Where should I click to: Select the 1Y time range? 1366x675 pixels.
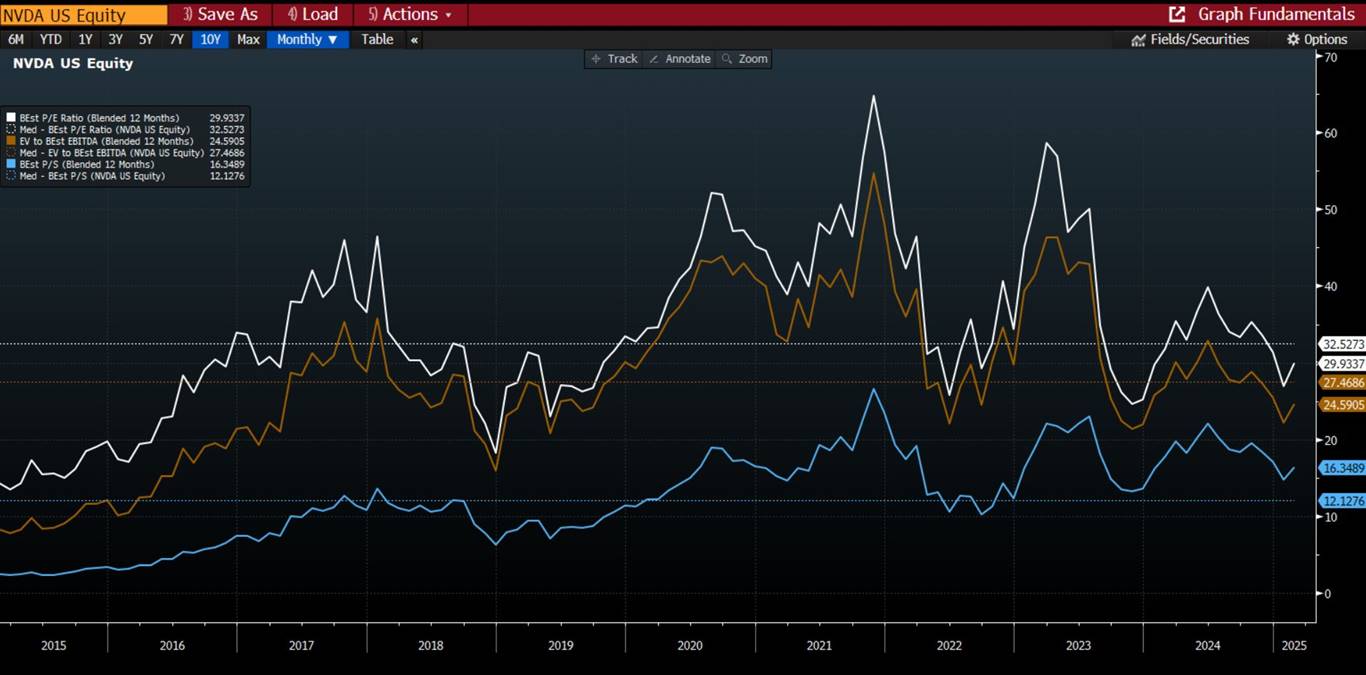pos(85,40)
